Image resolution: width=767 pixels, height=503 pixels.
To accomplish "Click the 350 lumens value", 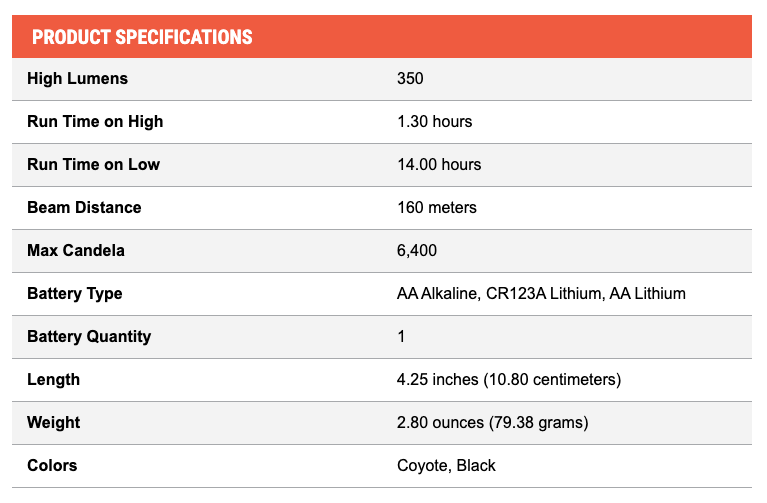I will [411, 79].
